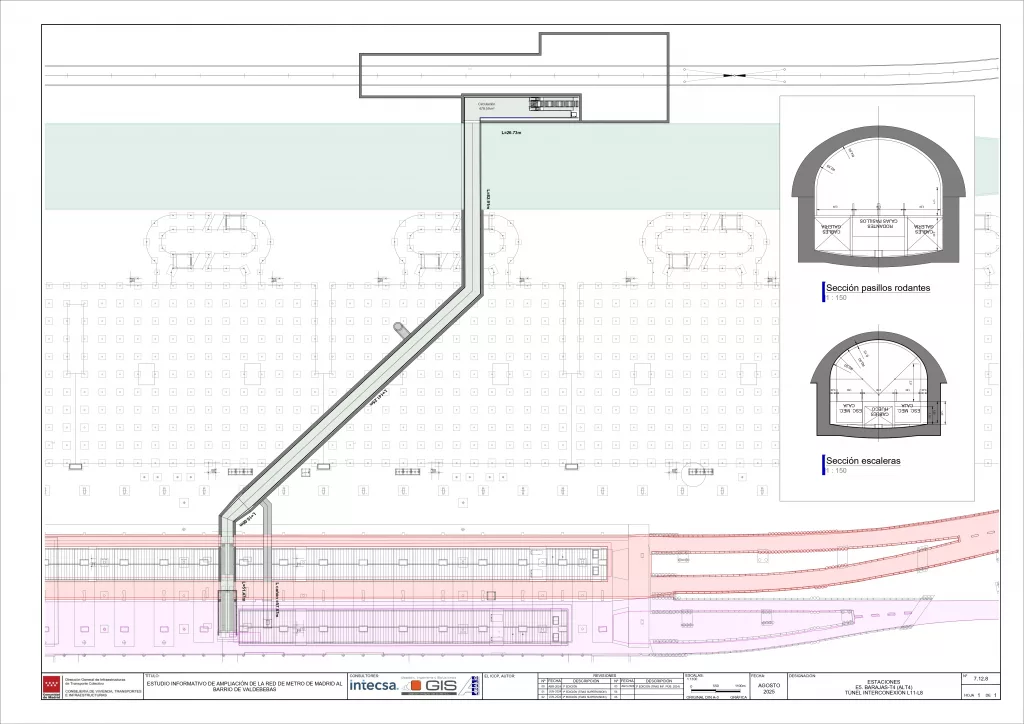Click the GIS company logo
1024x724 pixels.
(x=440, y=686)
